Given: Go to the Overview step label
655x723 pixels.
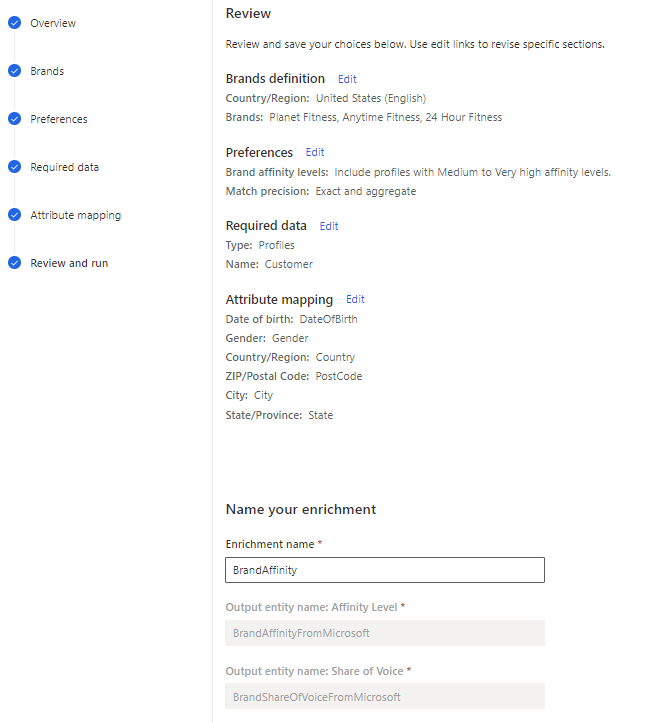Looking at the screenshot, I should click(x=53, y=23).
